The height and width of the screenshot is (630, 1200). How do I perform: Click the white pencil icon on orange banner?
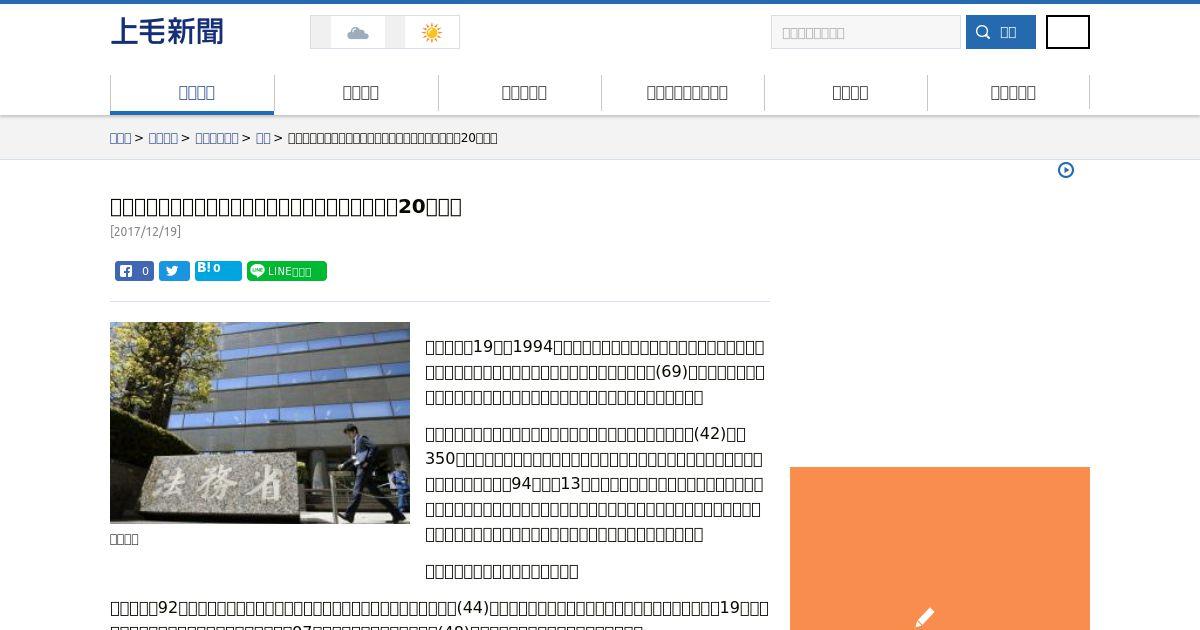point(925,617)
